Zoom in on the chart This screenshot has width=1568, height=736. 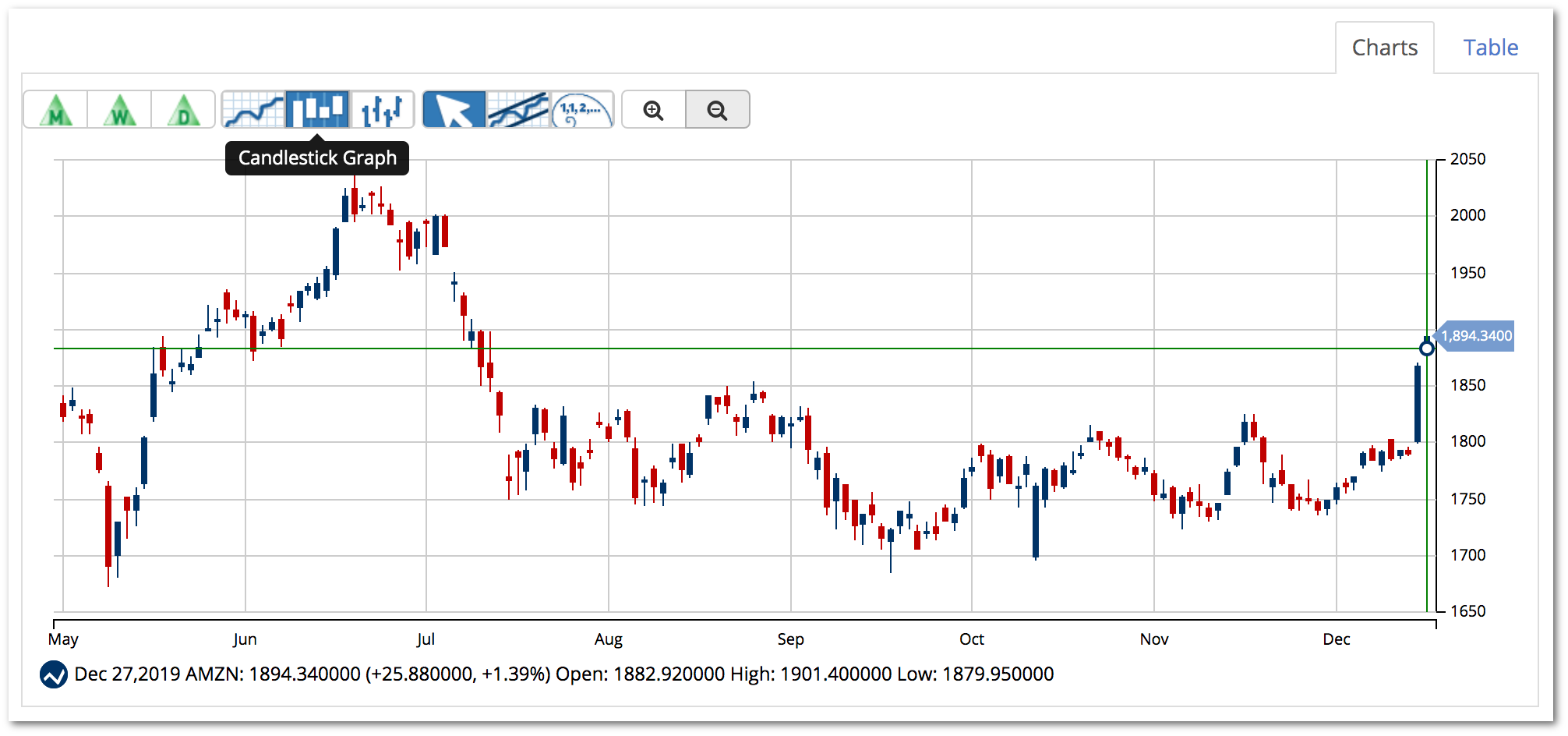tap(654, 109)
